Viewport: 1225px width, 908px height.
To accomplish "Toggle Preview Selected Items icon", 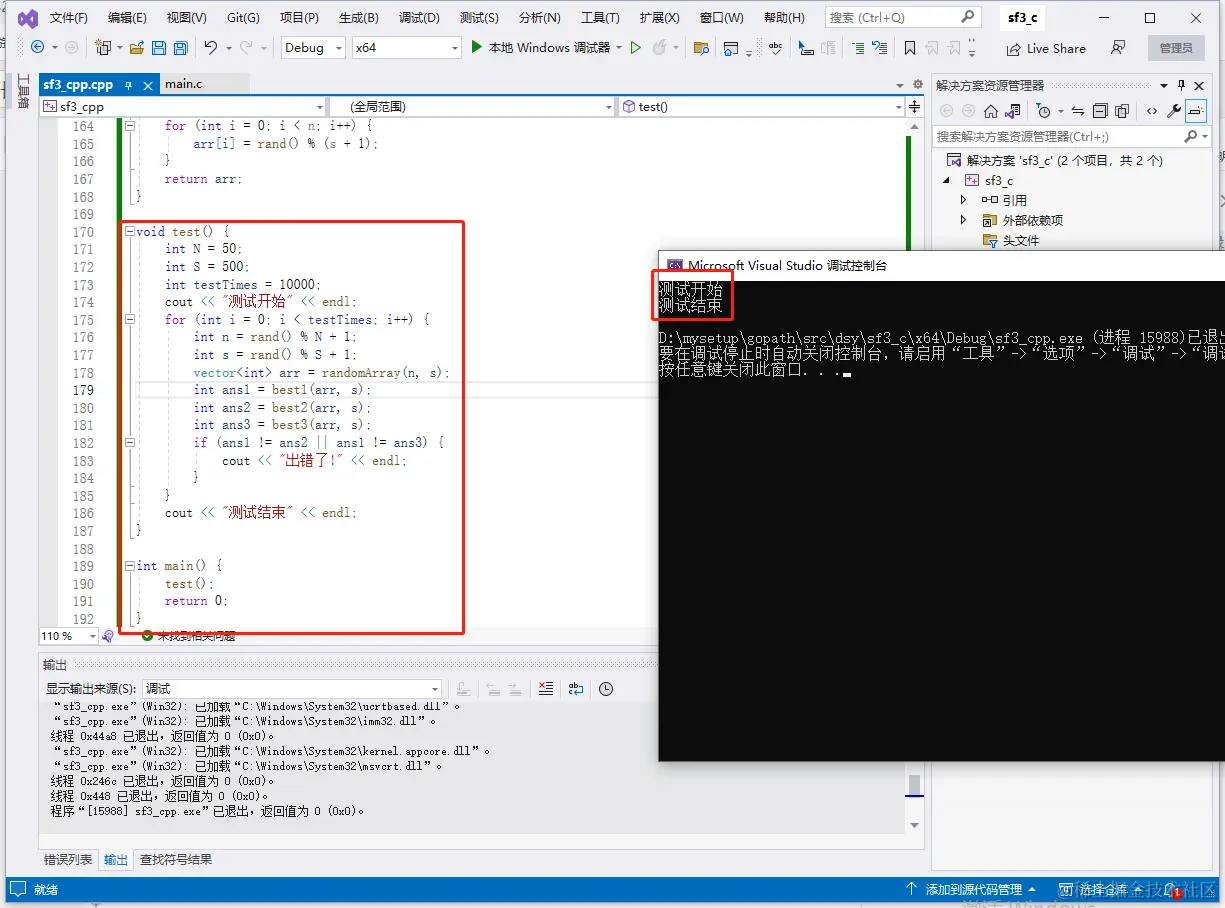I will (x=1196, y=111).
